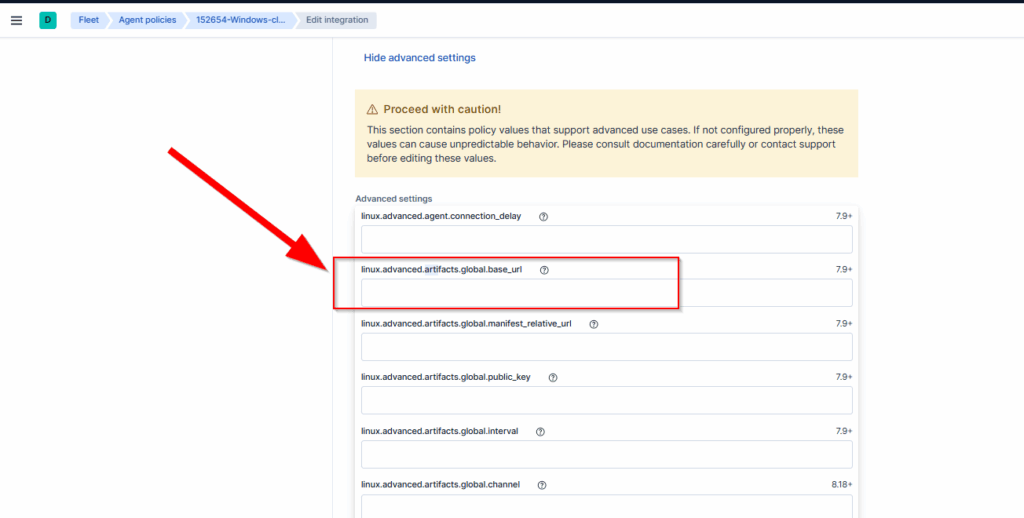Collapse settings via Hide advanced settings
The height and width of the screenshot is (518, 1024).
click(419, 58)
